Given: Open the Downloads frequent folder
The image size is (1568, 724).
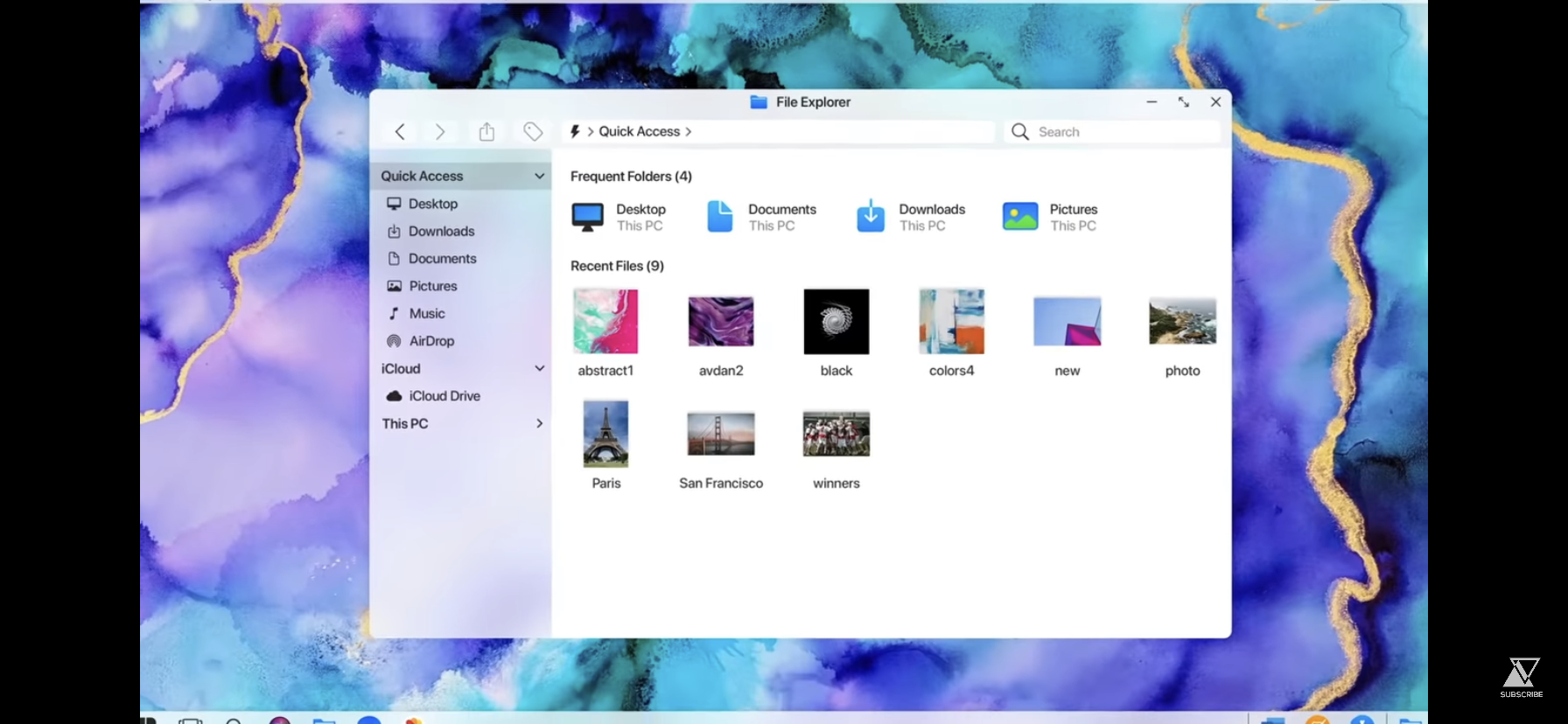Looking at the screenshot, I should click(x=911, y=217).
